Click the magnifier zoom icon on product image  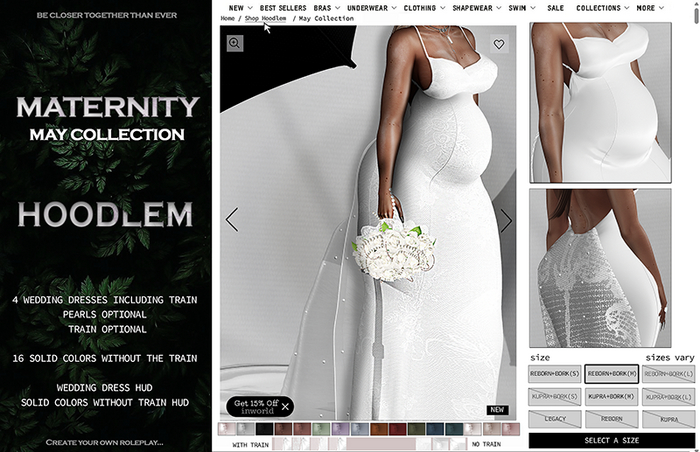[234, 43]
